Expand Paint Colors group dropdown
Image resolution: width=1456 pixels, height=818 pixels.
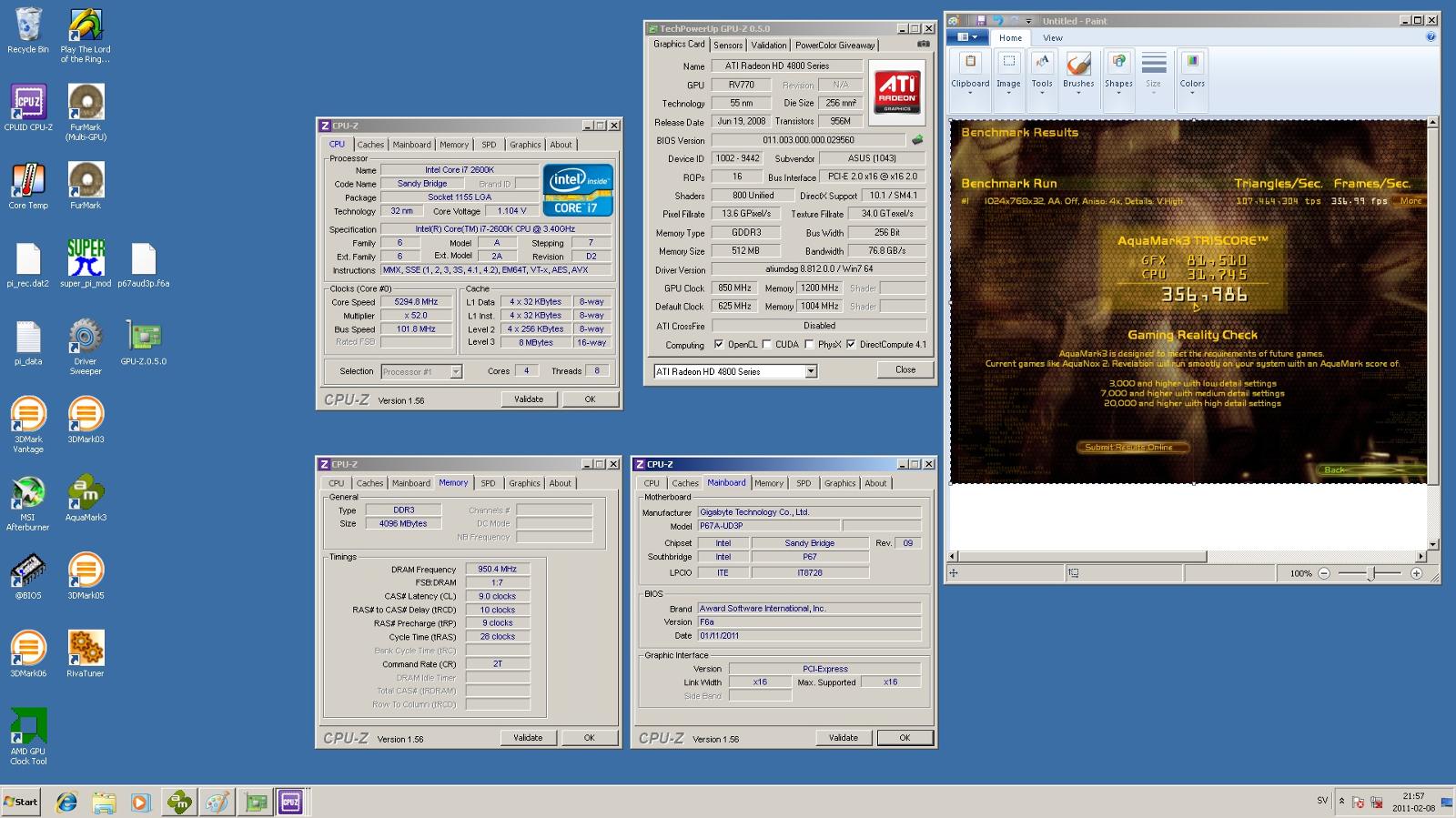click(1192, 71)
